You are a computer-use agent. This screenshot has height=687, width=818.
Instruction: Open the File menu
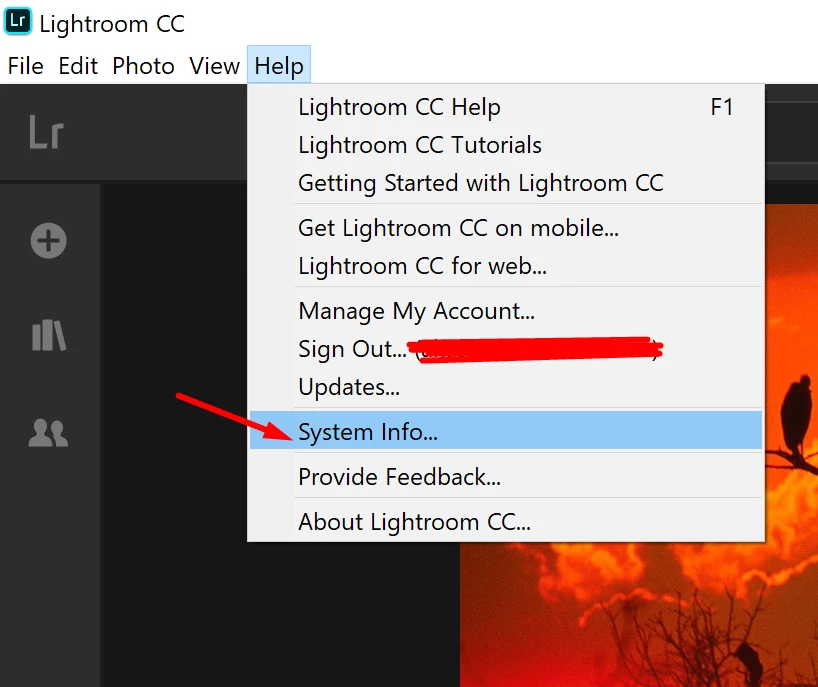tap(25, 66)
